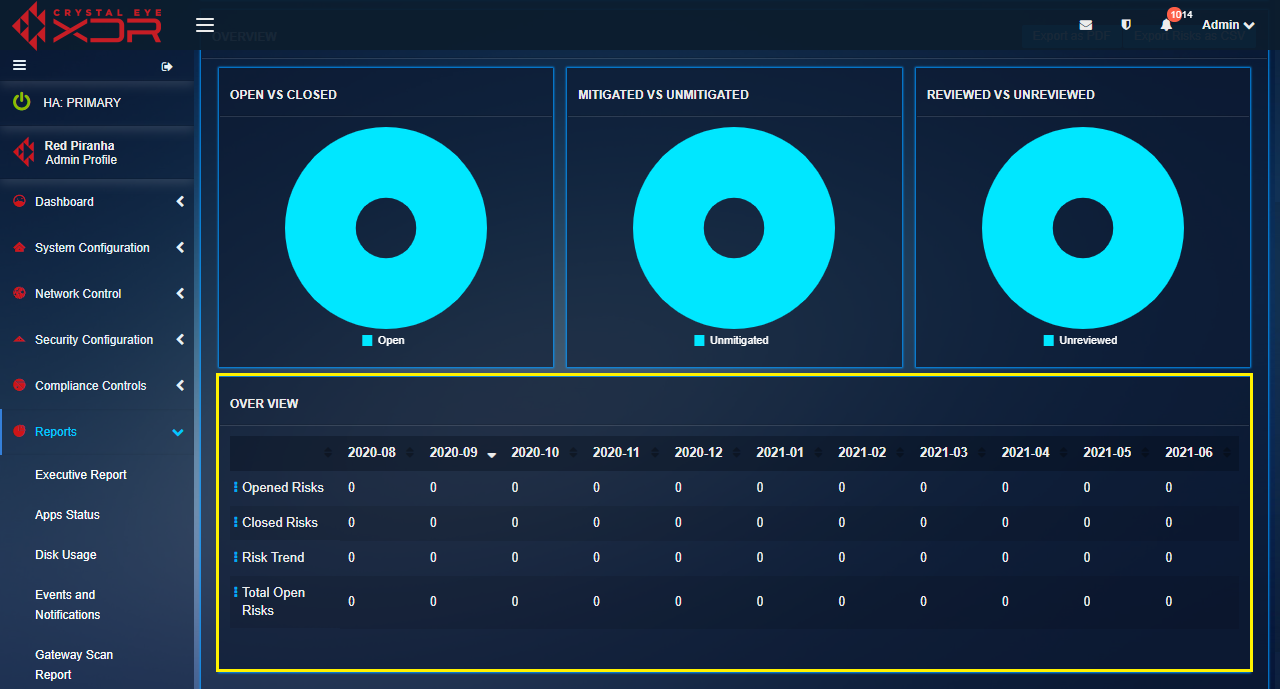This screenshot has height=689, width=1280.
Task: Expand the Admin user dropdown
Action: [x=1228, y=25]
